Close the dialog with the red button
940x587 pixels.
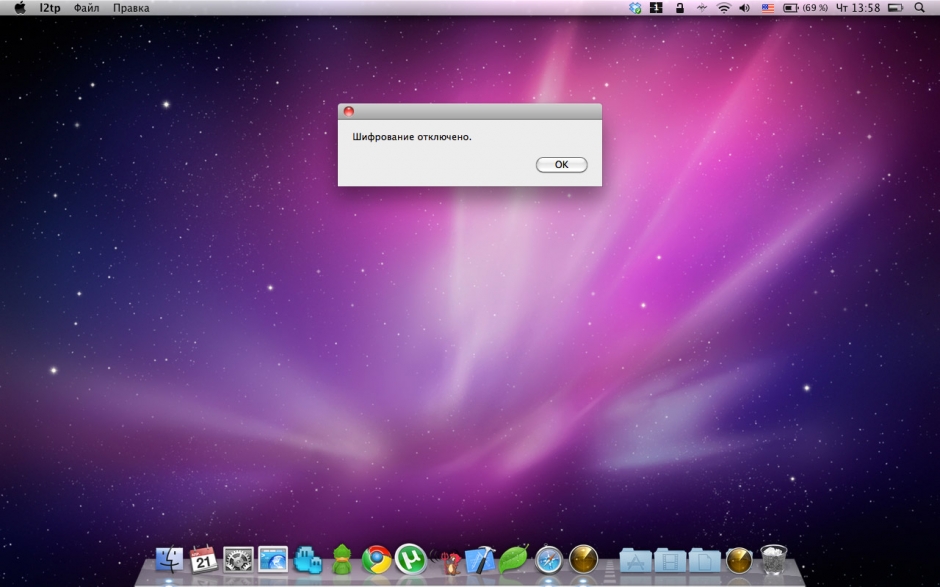[348, 111]
